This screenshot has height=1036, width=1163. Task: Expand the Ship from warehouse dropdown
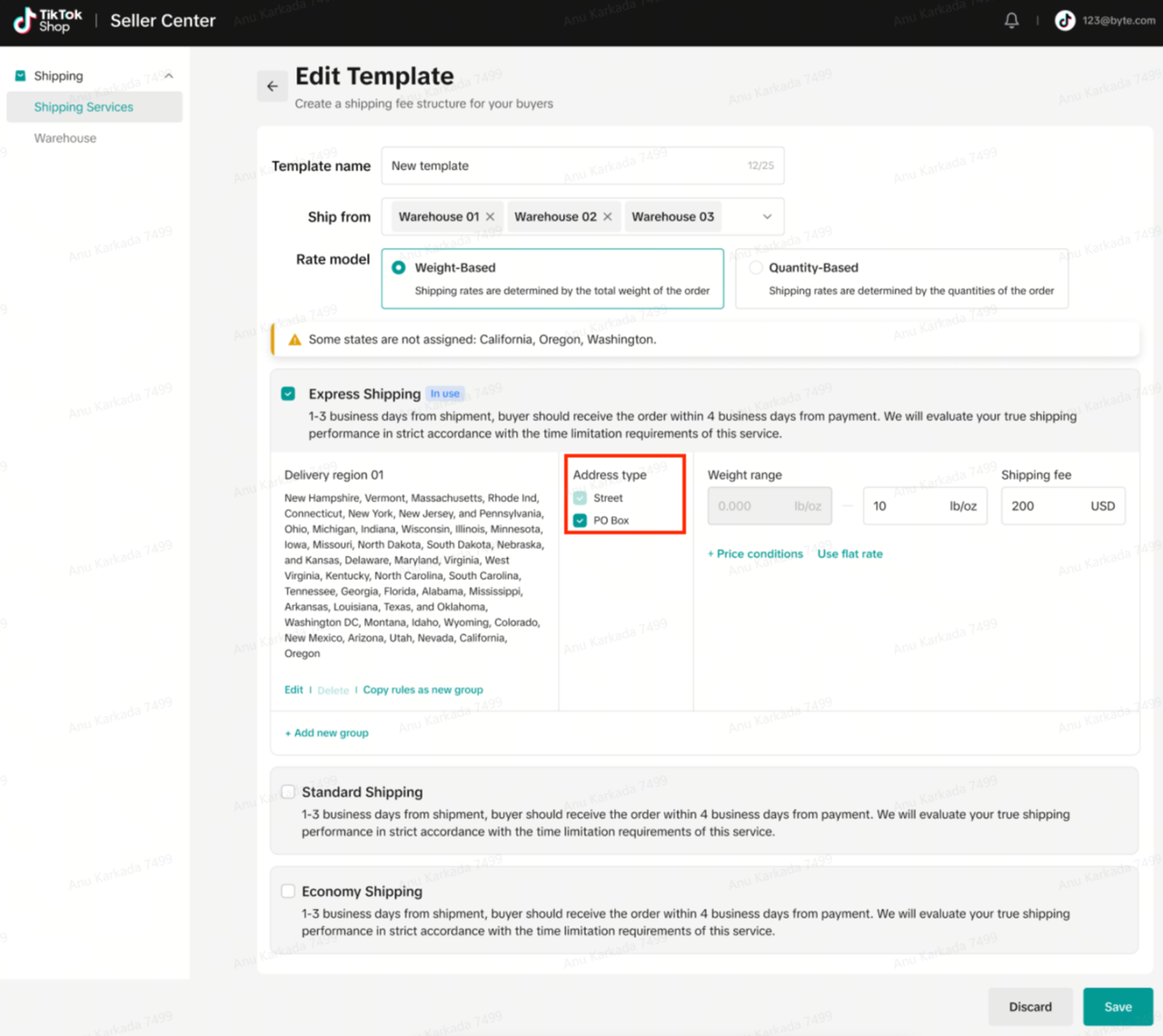point(767,216)
